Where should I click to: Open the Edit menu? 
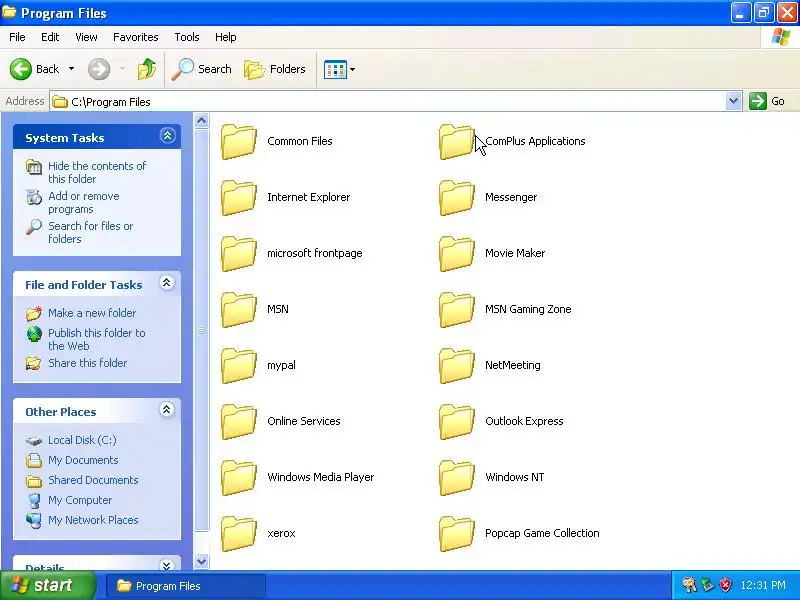(x=50, y=37)
